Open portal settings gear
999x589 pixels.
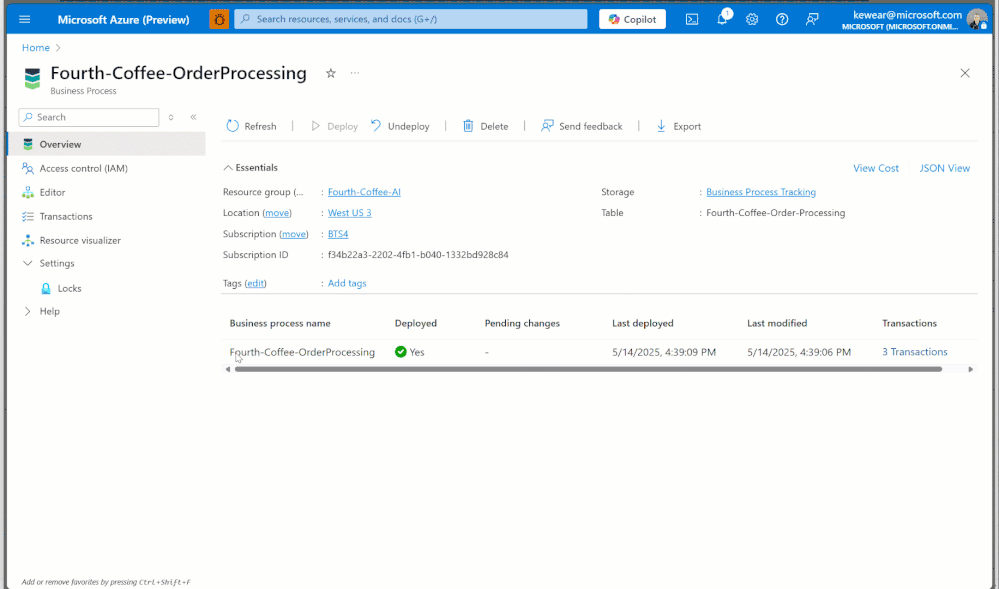click(x=752, y=19)
